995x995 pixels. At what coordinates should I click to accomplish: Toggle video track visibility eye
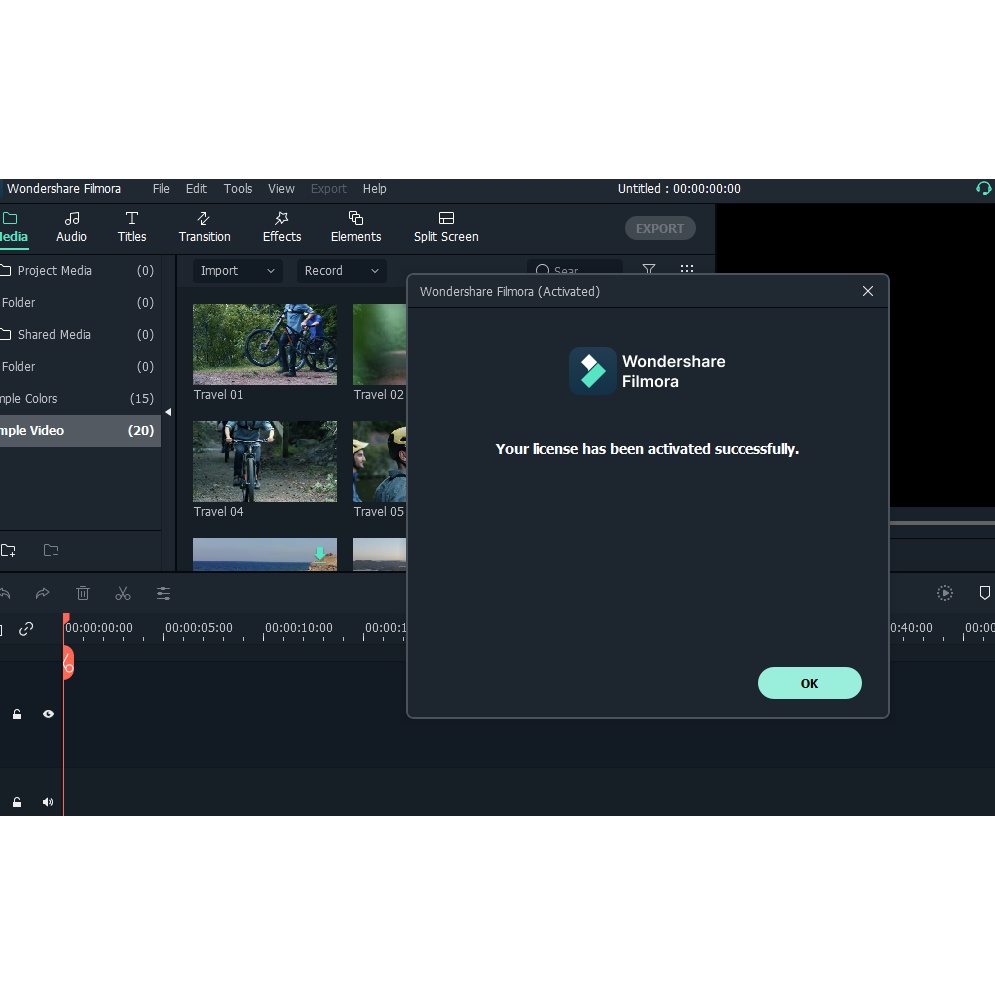coord(48,714)
